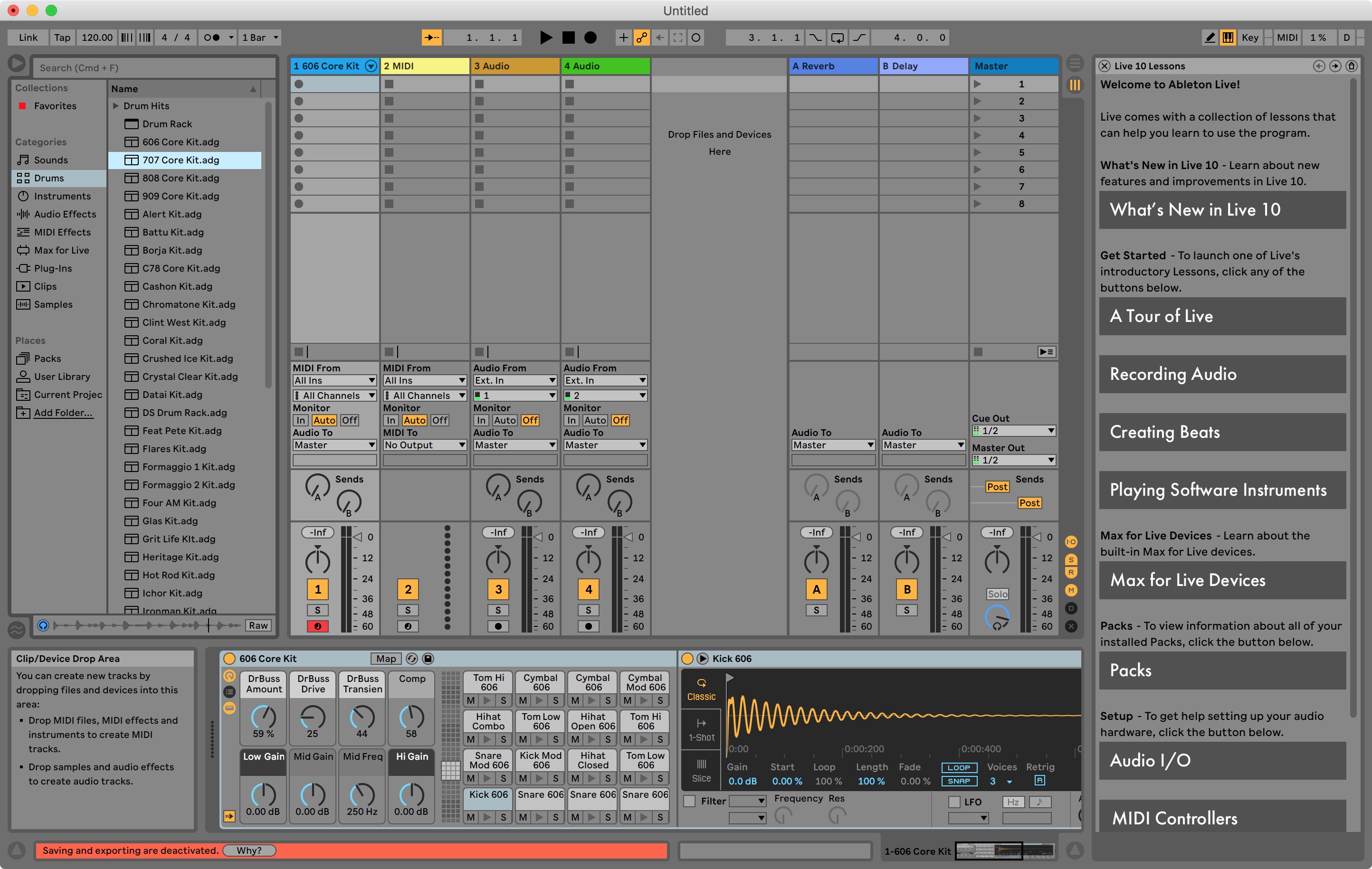The image size is (1372, 869).
Task: Click the Play button in the transport
Action: click(545, 38)
